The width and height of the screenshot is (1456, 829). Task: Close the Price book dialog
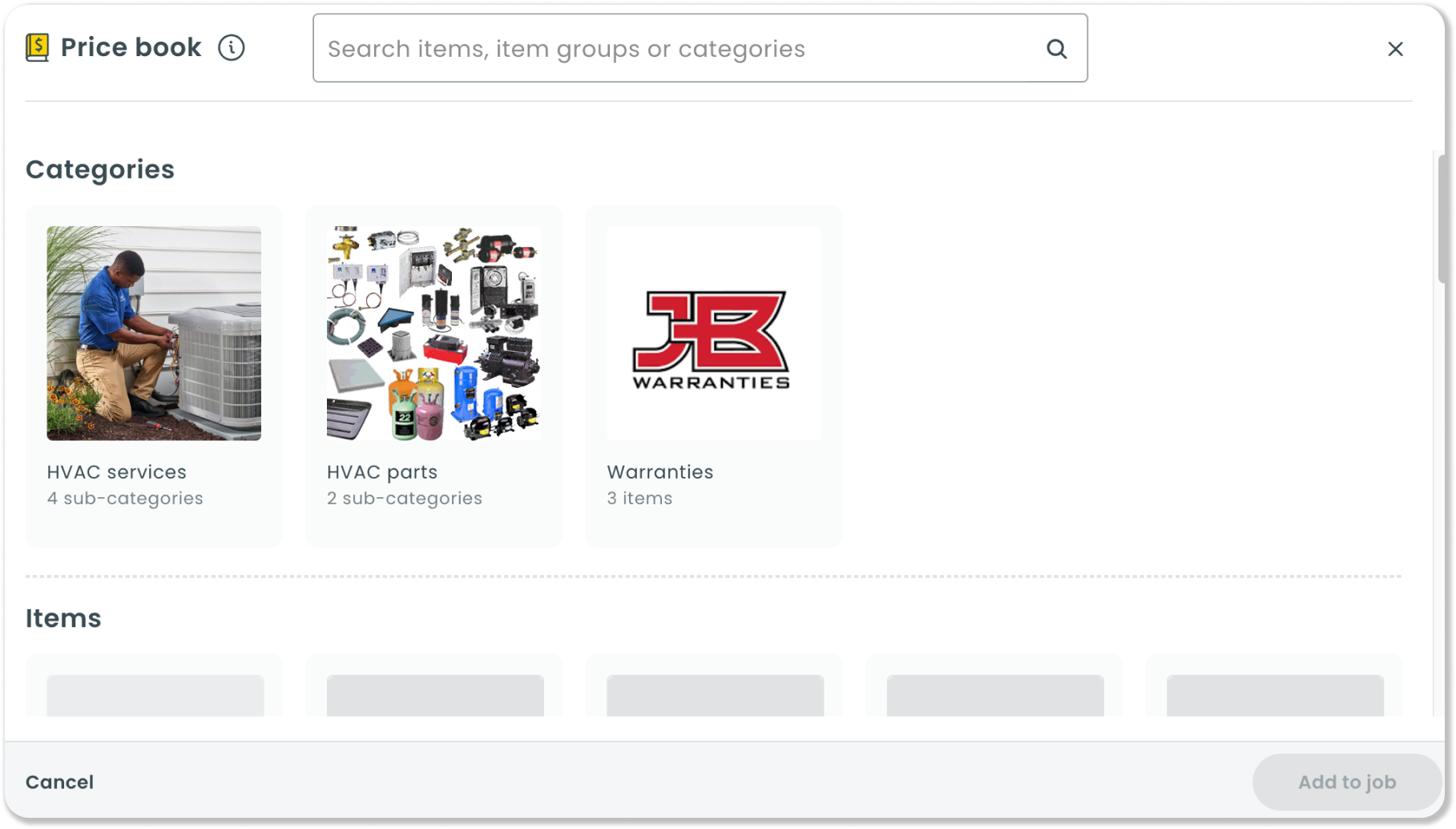1395,49
